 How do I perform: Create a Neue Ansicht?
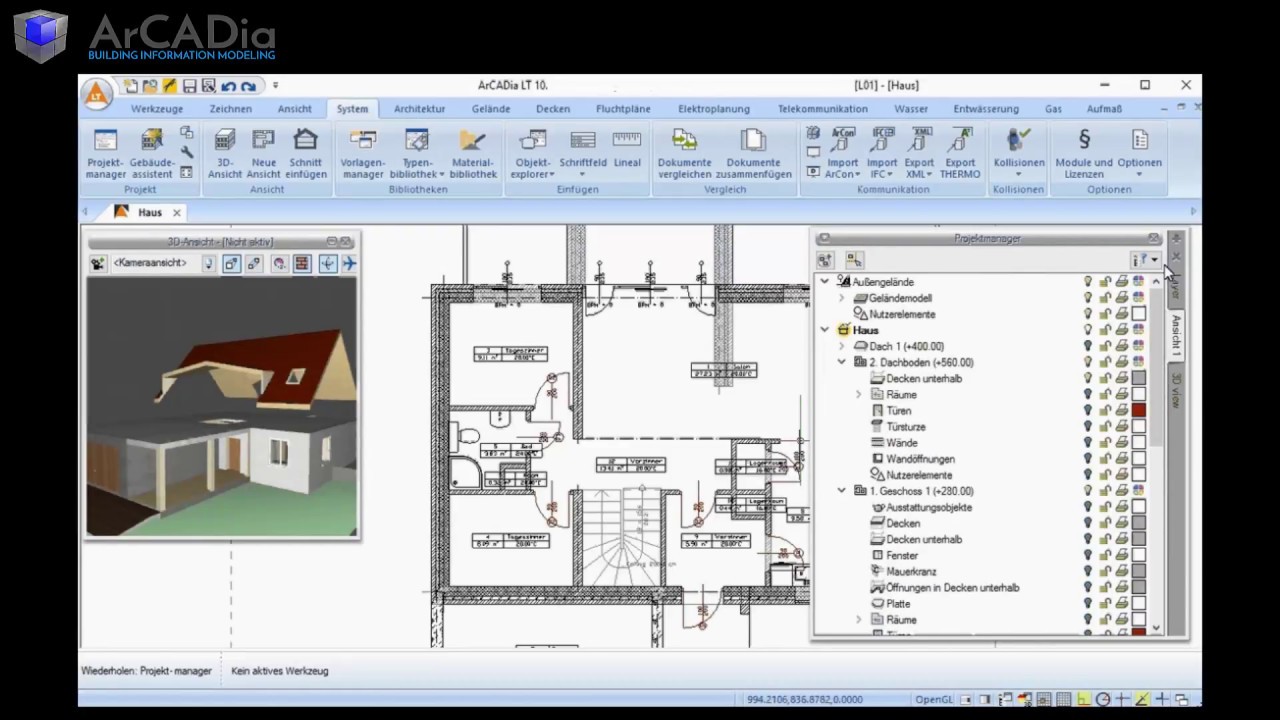point(263,152)
